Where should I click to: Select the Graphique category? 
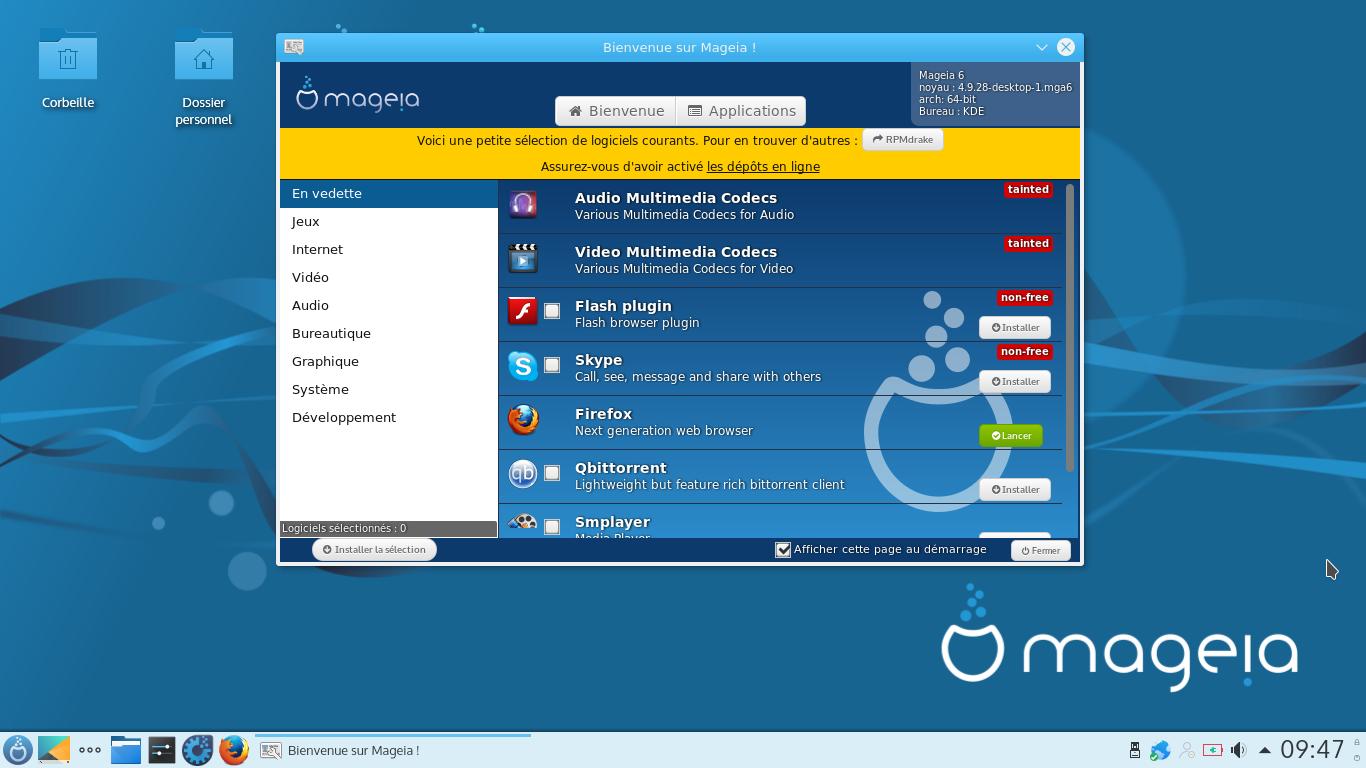(388, 362)
